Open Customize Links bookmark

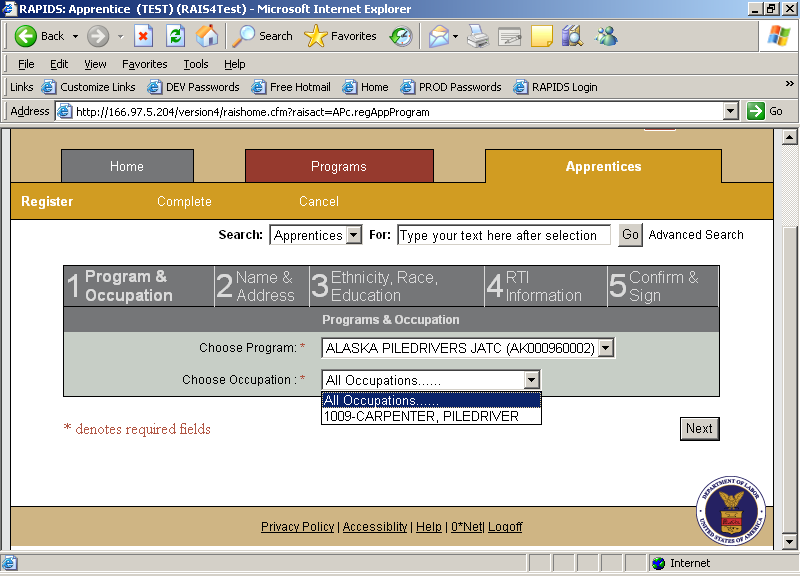point(89,87)
